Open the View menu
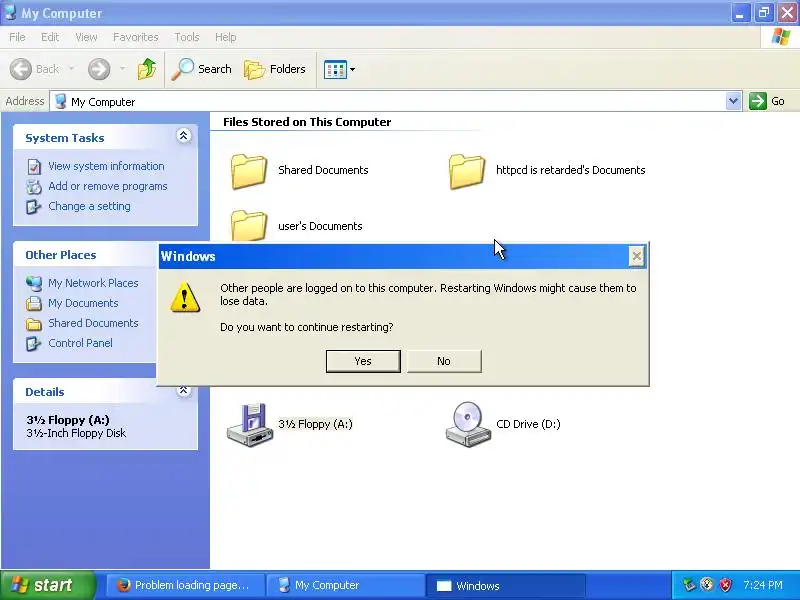 pos(86,37)
